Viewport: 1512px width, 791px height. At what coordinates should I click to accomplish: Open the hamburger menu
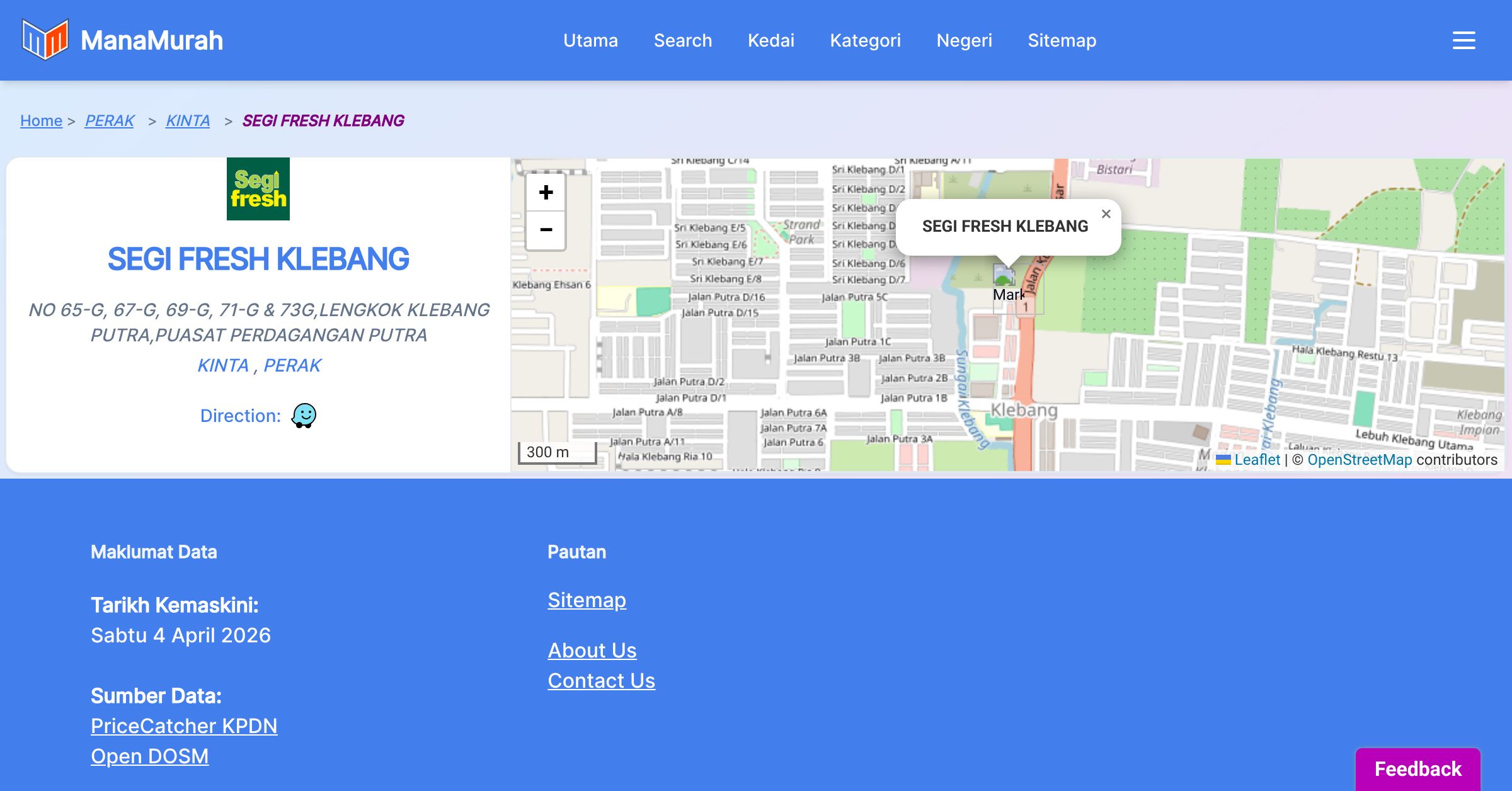click(x=1463, y=40)
